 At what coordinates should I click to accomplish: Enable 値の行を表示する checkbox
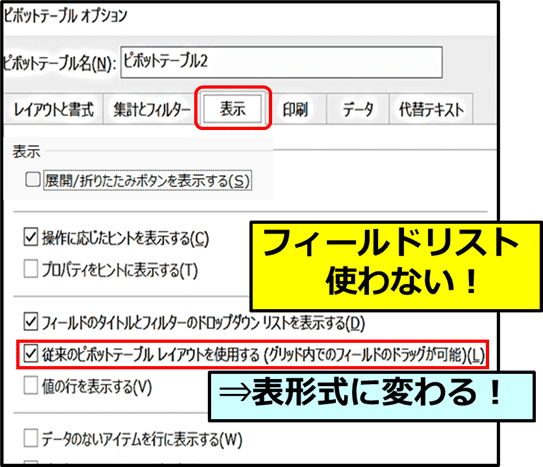[31, 386]
